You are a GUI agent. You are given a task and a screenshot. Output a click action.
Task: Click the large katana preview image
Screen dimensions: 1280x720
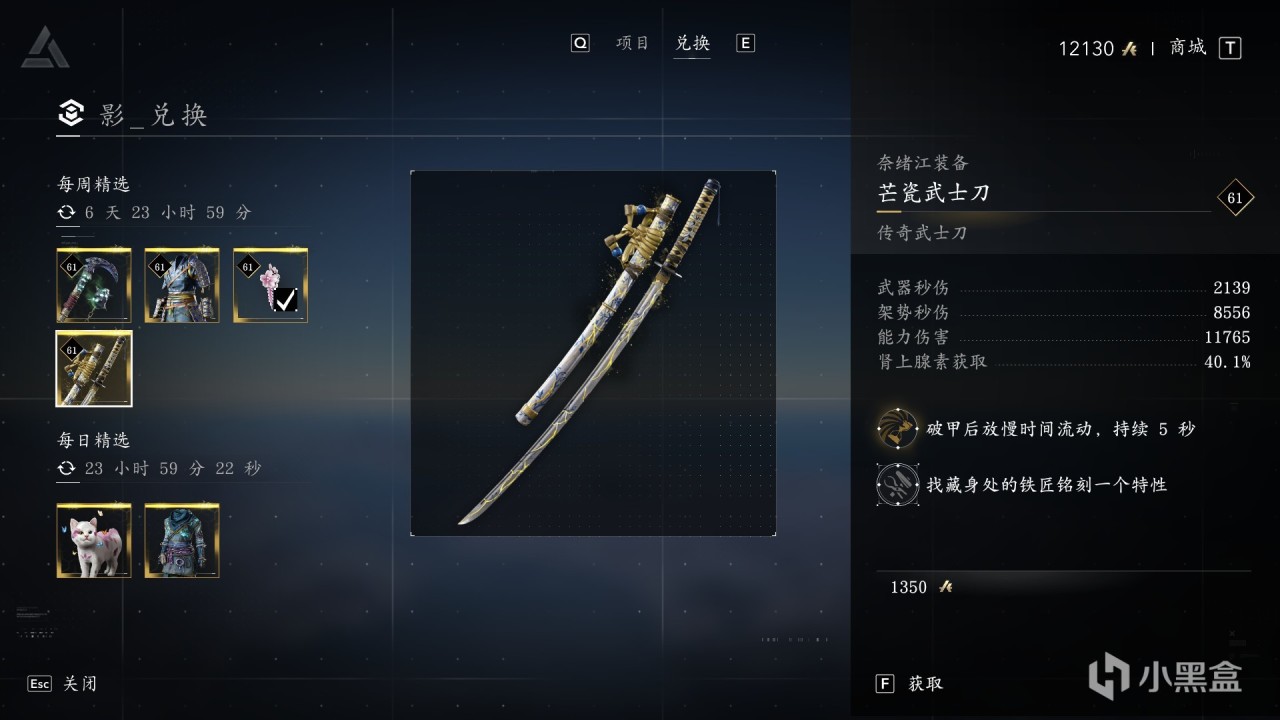coord(593,353)
